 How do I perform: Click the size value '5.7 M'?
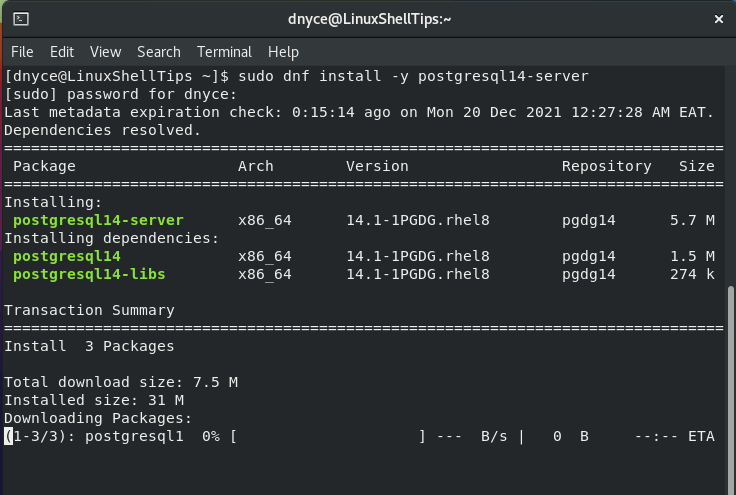(692, 220)
